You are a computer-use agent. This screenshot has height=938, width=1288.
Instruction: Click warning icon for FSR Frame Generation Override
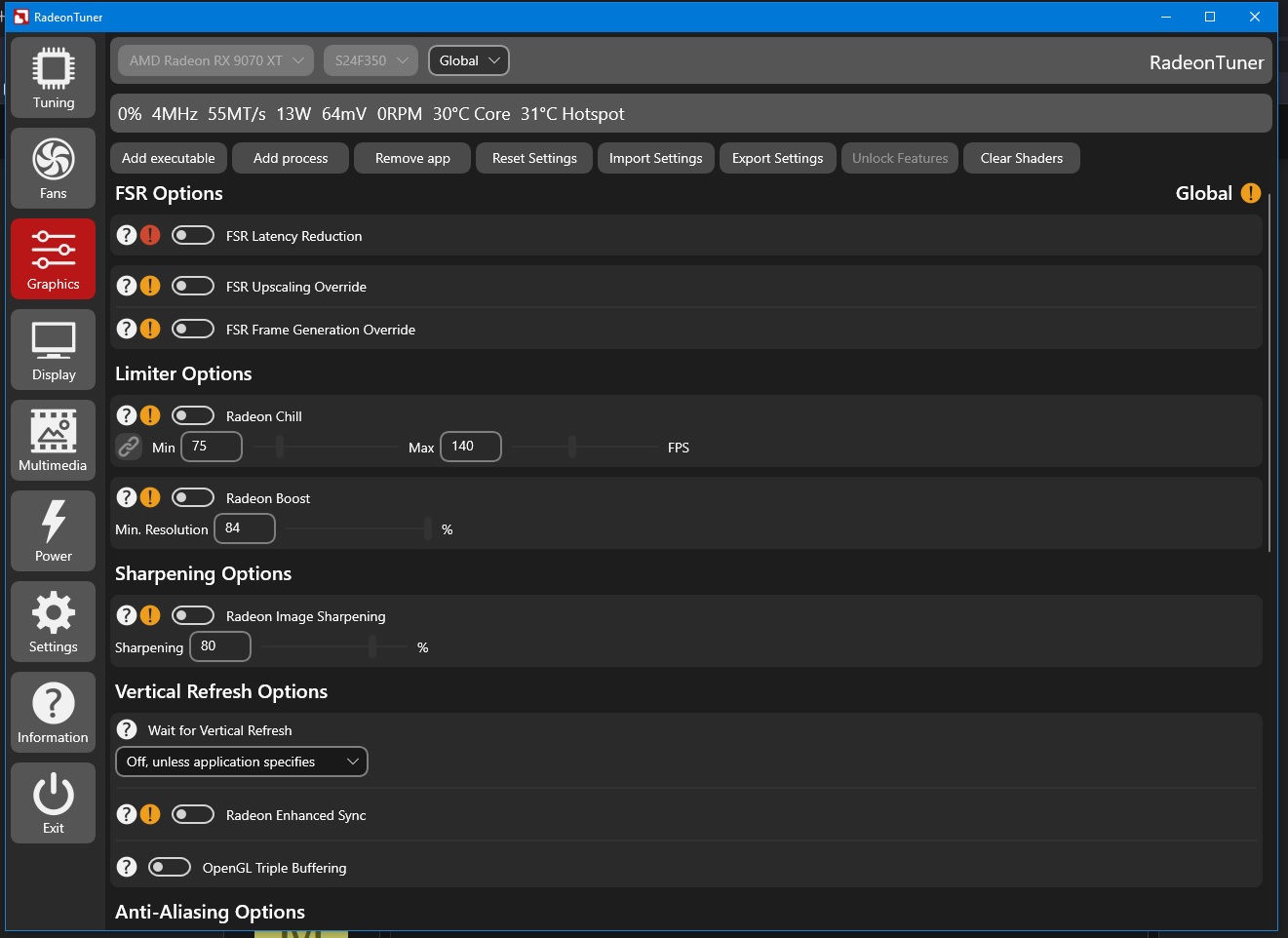(150, 329)
